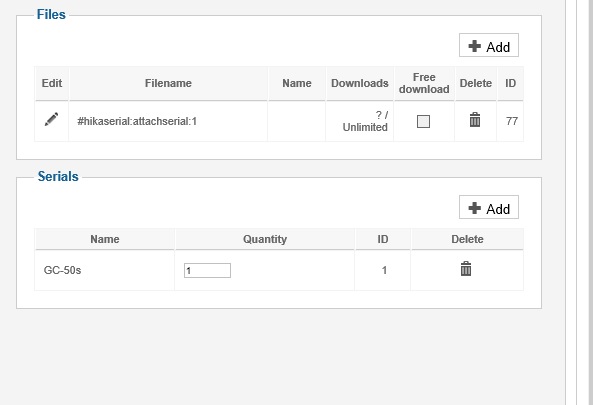Screen dimensions: 593x405
Task: Click the Add button in Serials section
Action: [489, 207]
